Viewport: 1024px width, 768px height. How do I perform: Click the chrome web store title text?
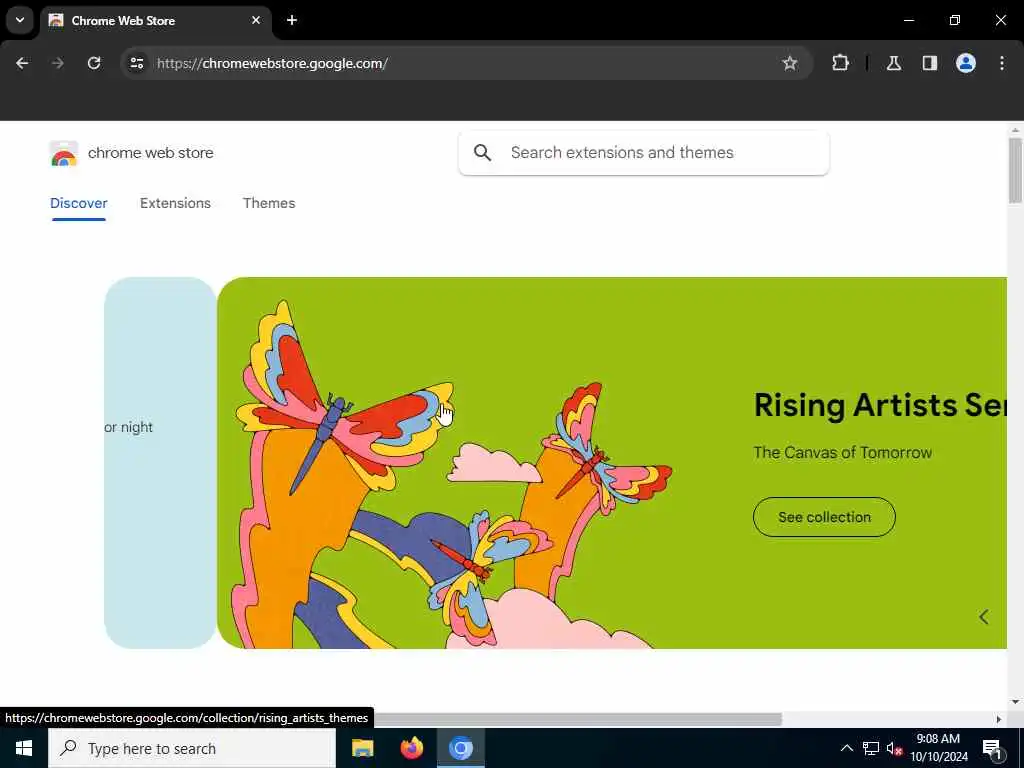tap(151, 153)
